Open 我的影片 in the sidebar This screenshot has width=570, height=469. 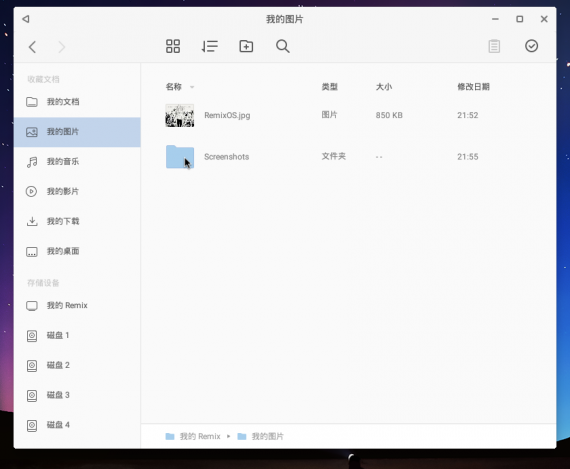click(77, 192)
